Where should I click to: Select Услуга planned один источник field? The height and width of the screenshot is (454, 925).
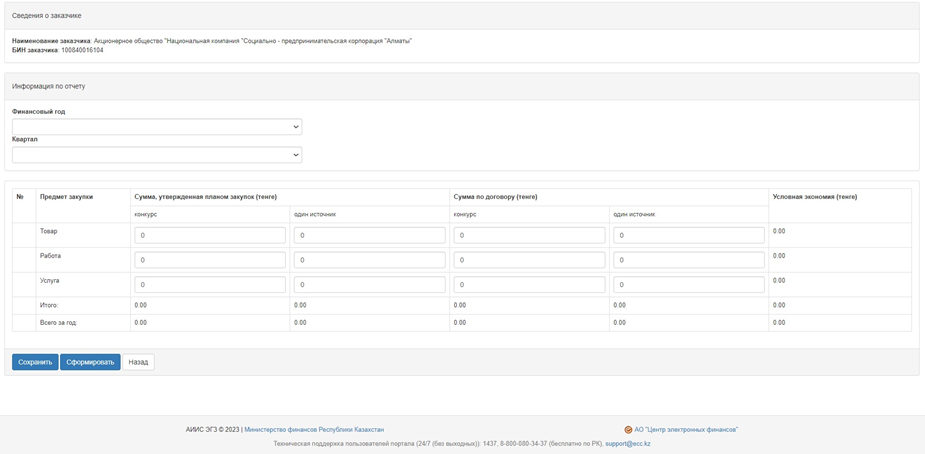pos(369,285)
